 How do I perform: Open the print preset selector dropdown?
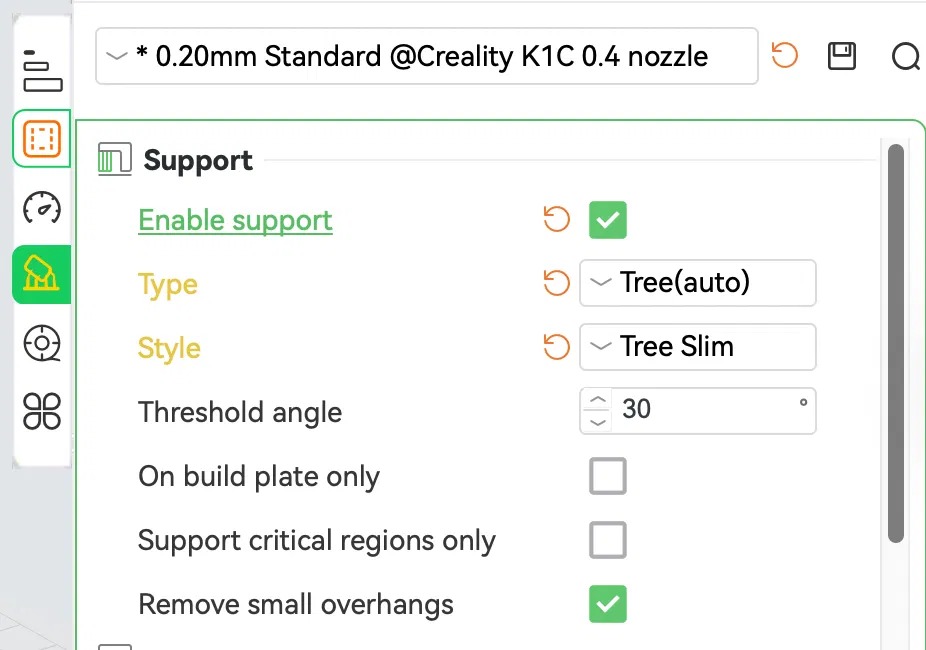point(426,56)
